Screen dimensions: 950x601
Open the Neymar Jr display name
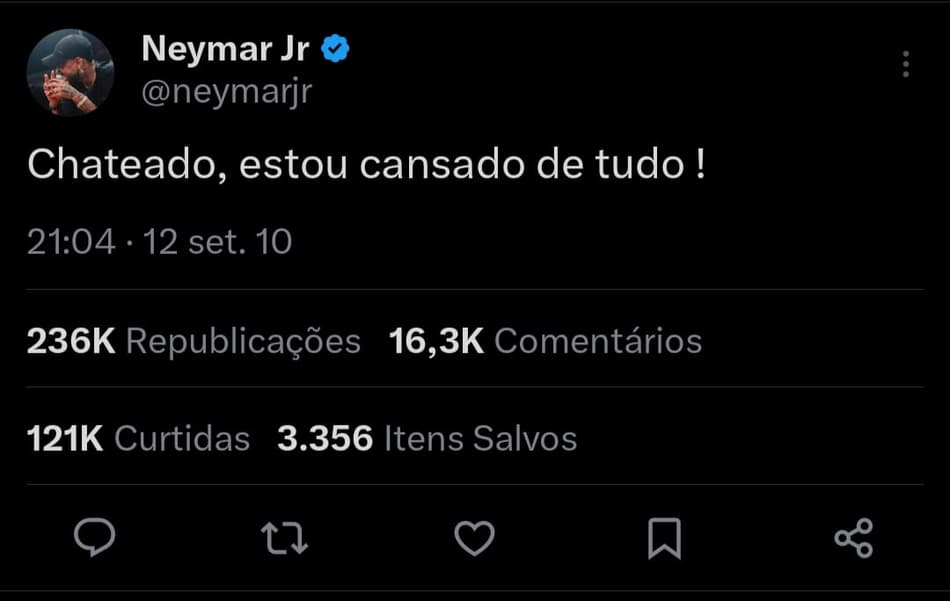(225, 48)
